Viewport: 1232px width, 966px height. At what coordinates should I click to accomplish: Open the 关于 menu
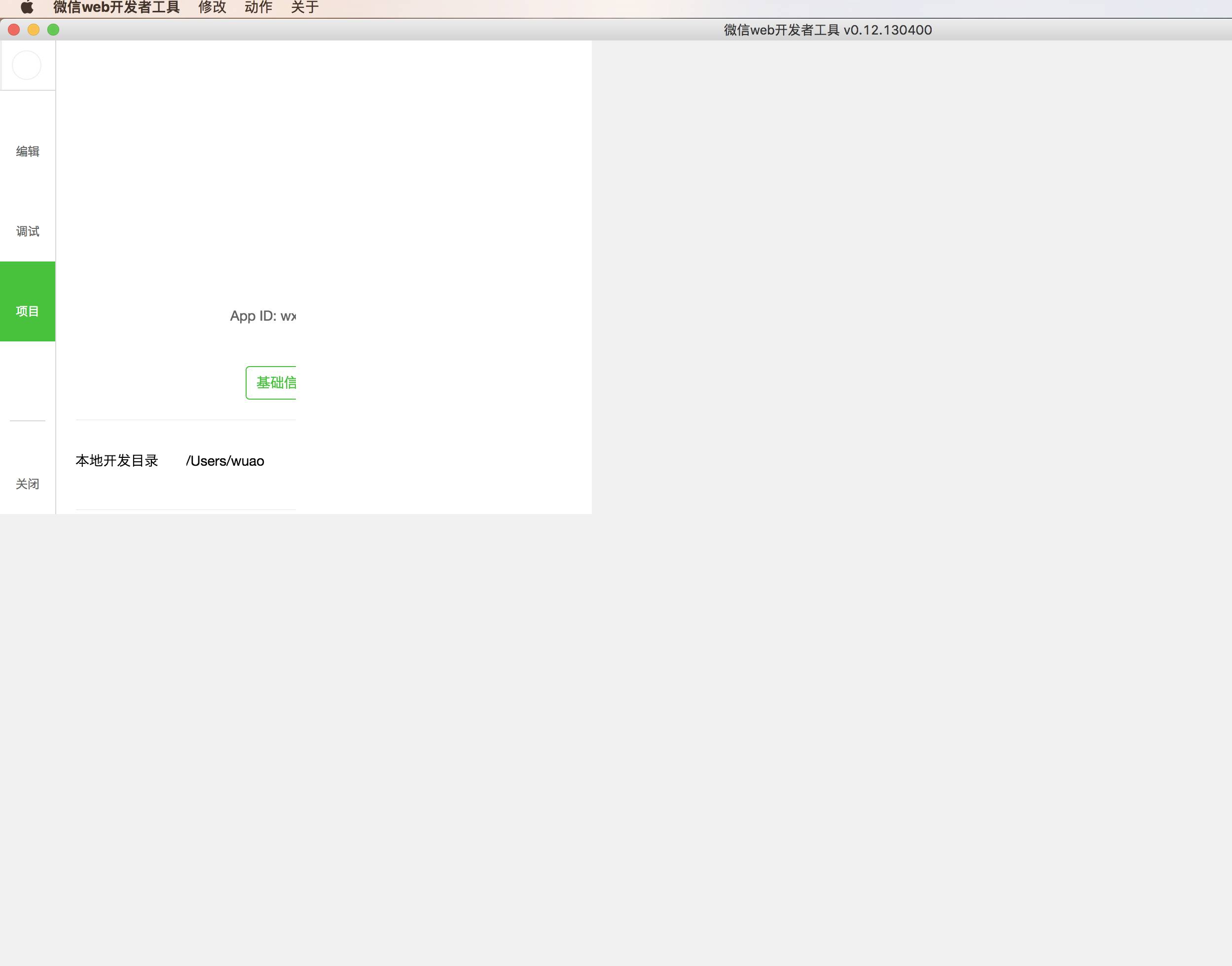pos(305,7)
